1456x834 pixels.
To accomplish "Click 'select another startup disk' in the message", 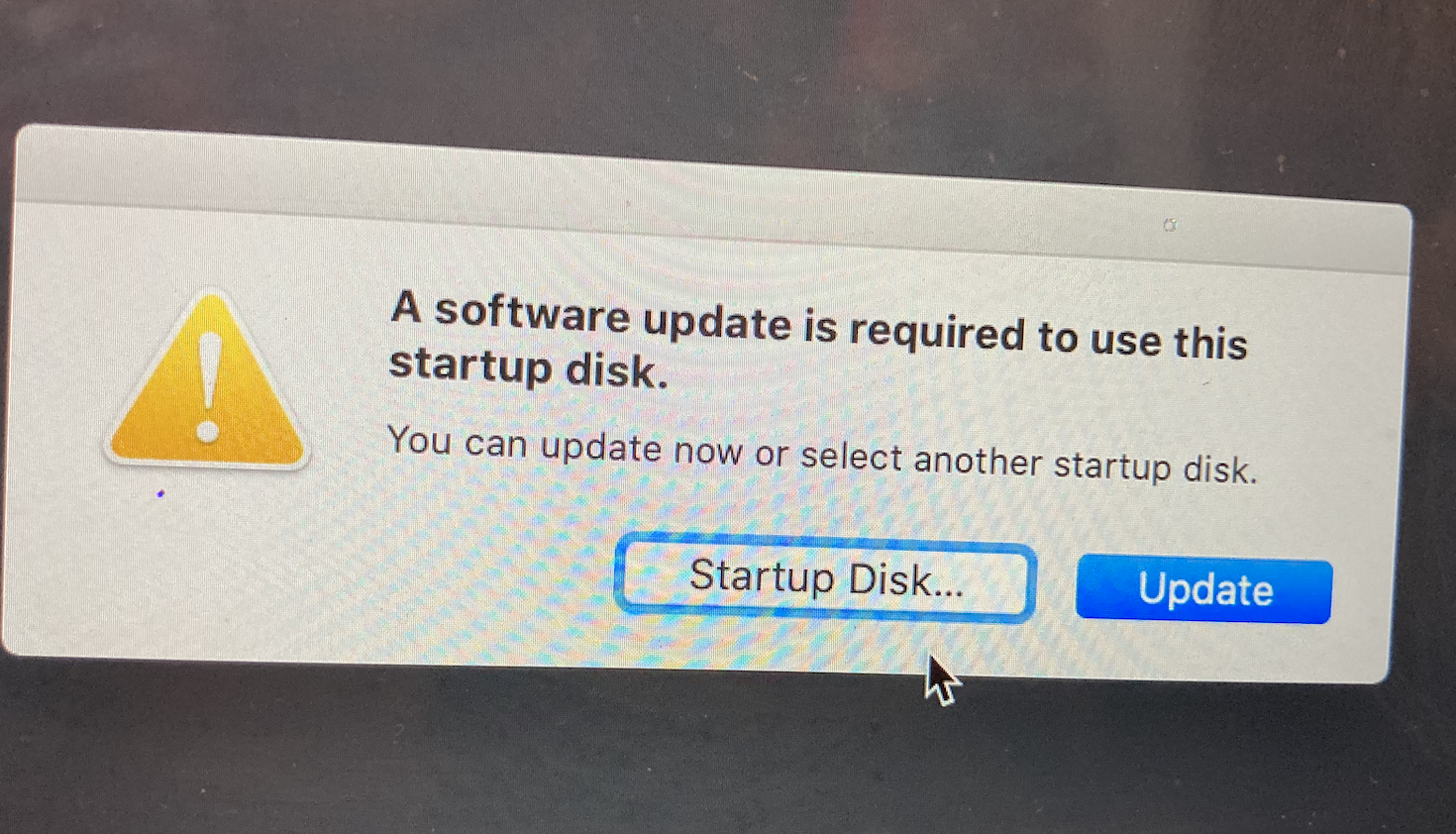I will tap(1028, 464).
